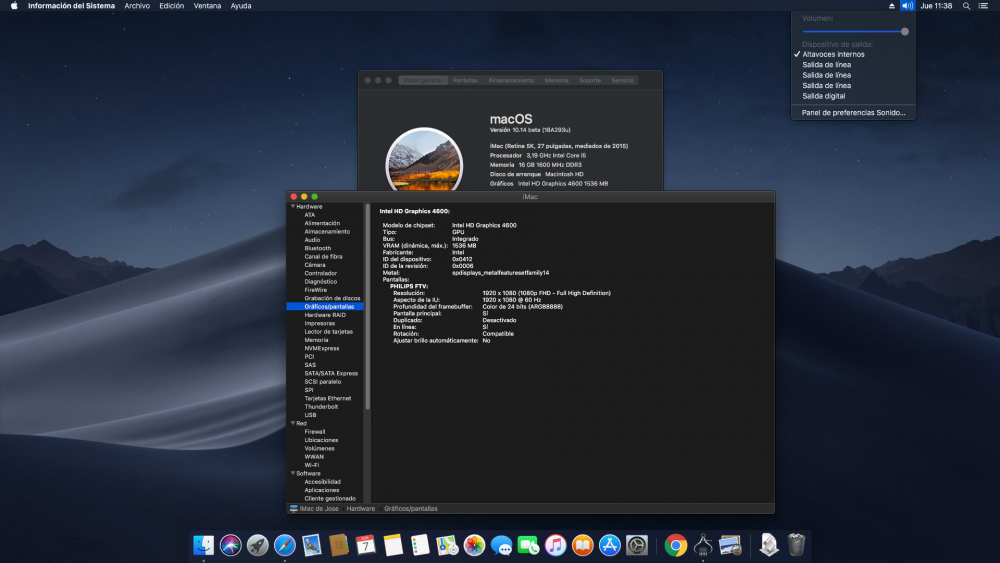Open the Ventana menu
1000x563 pixels.
(x=207, y=6)
